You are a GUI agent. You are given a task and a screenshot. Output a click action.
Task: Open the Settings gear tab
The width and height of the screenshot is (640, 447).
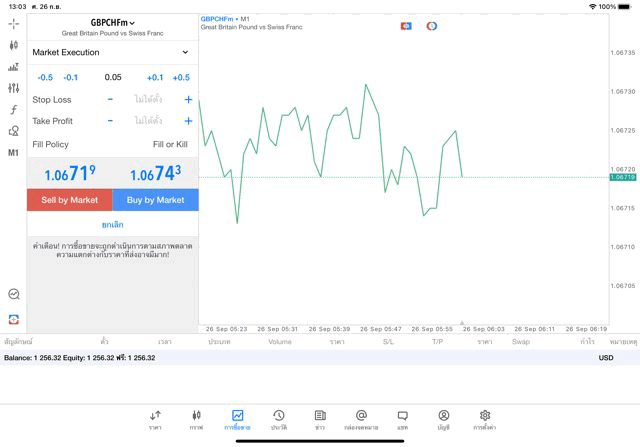pyautogui.click(x=485, y=419)
